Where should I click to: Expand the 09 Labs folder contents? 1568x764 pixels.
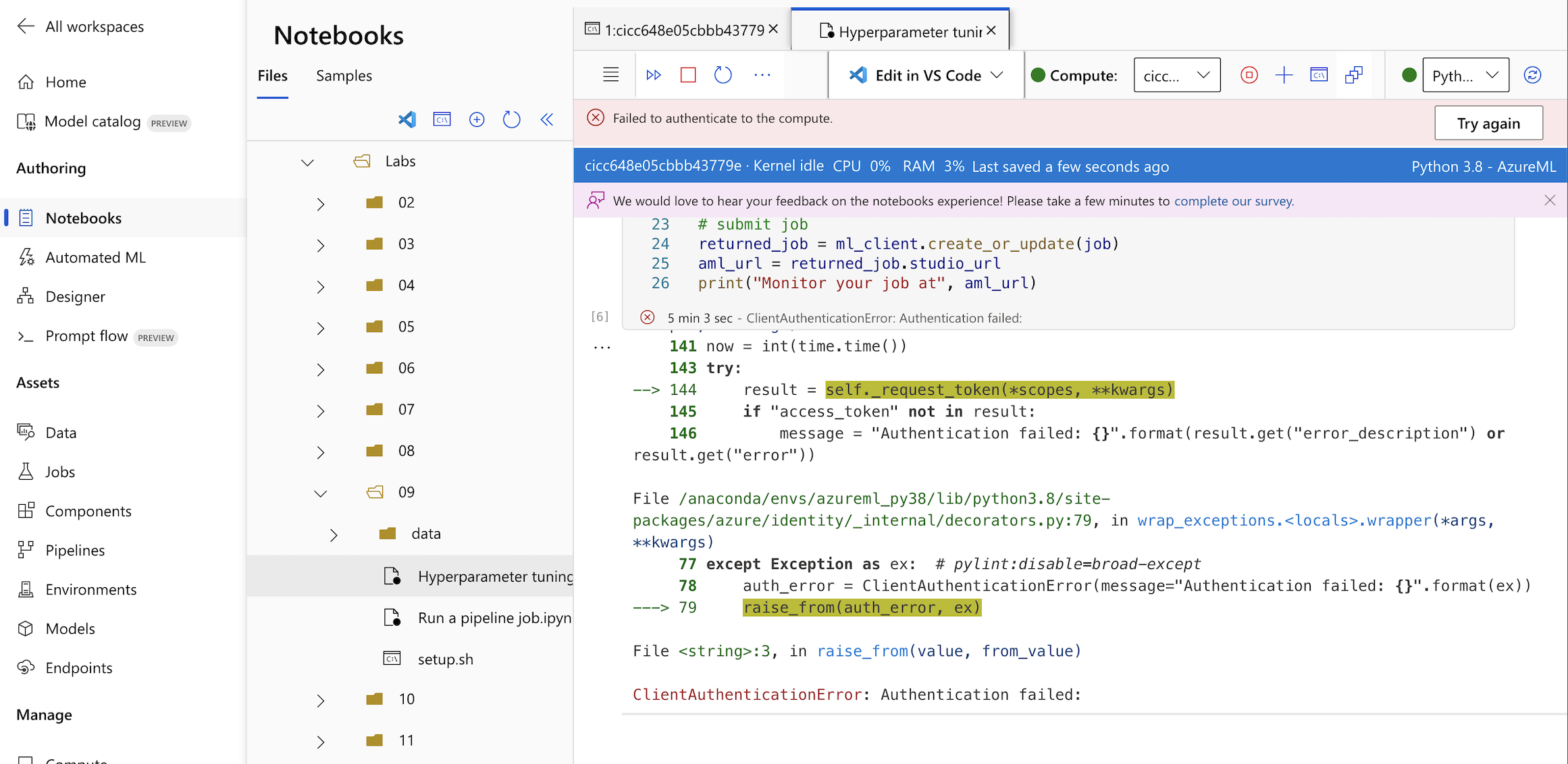click(x=320, y=493)
